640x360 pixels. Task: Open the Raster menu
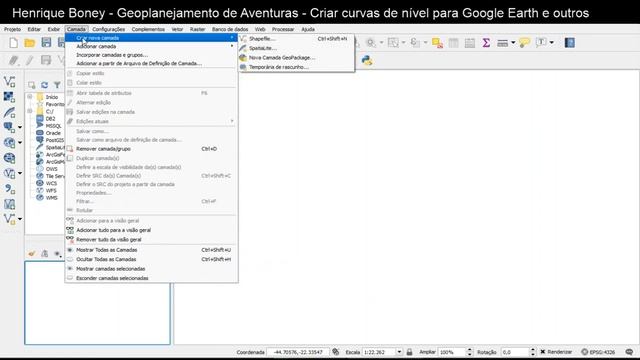pyautogui.click(x=198, y=29)
